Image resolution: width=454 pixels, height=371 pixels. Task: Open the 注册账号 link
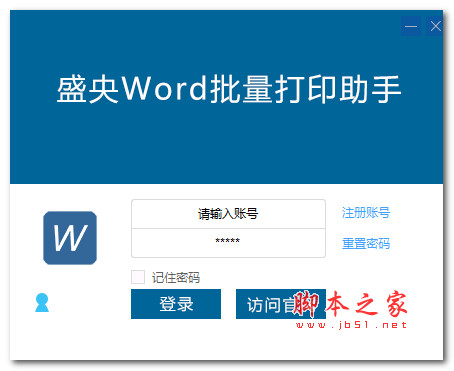pos(366,212)
